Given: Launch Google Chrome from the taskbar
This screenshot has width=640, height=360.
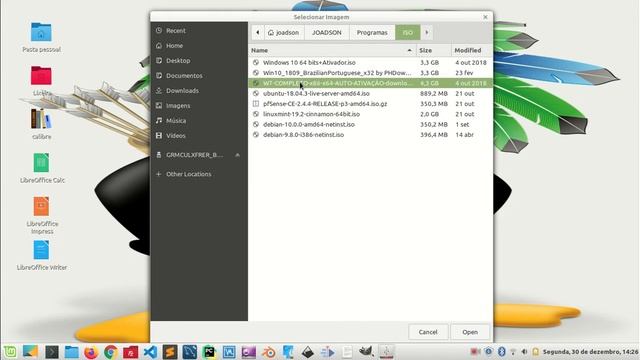Looking at the screenshot, I should coord(111,352).
